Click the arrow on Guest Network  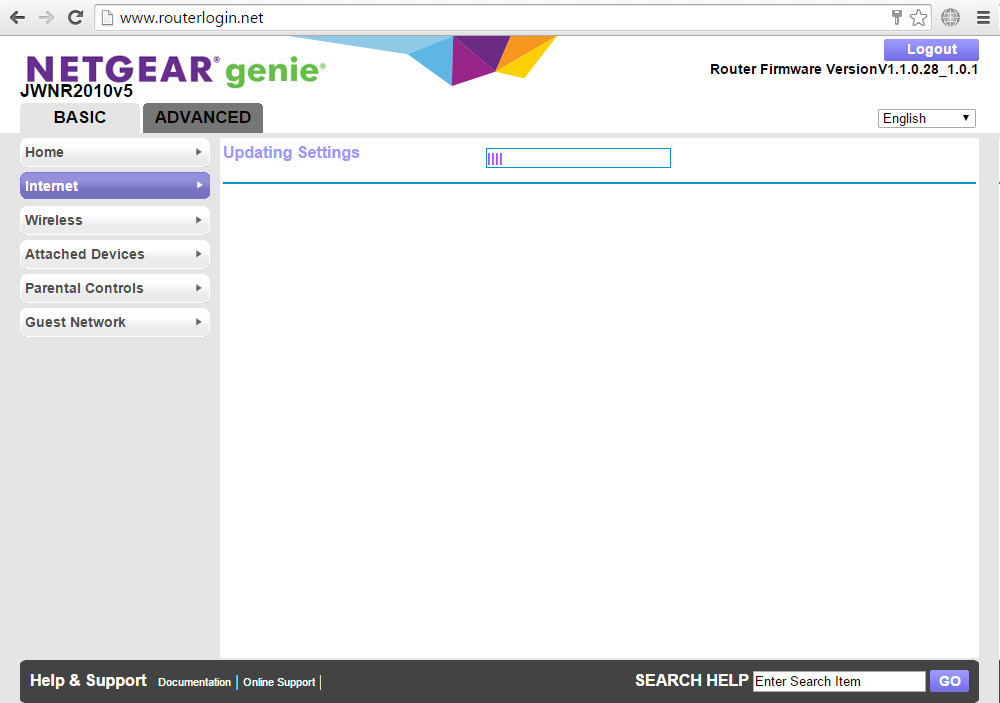[198, 322]
